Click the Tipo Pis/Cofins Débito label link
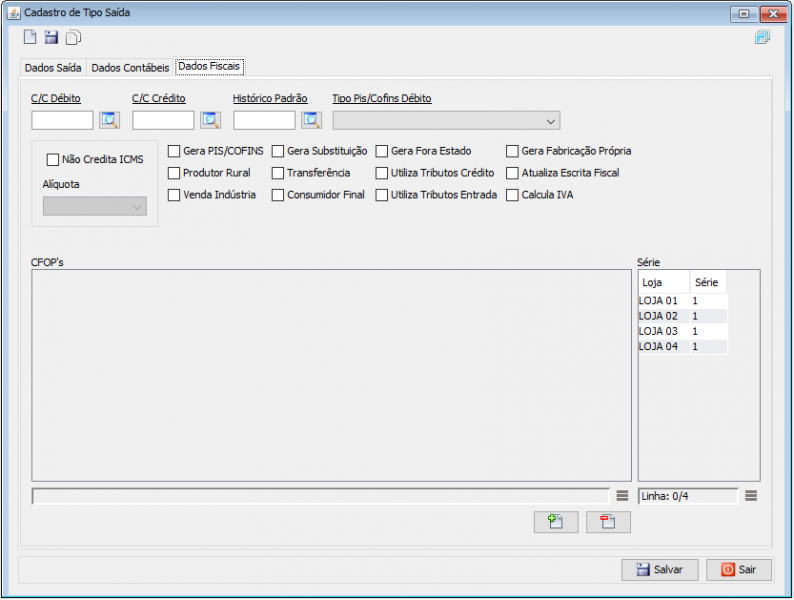 pos(382,99)
